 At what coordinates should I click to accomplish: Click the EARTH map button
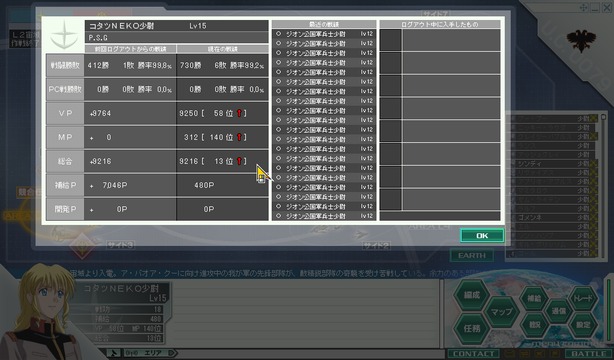(471, 256)
